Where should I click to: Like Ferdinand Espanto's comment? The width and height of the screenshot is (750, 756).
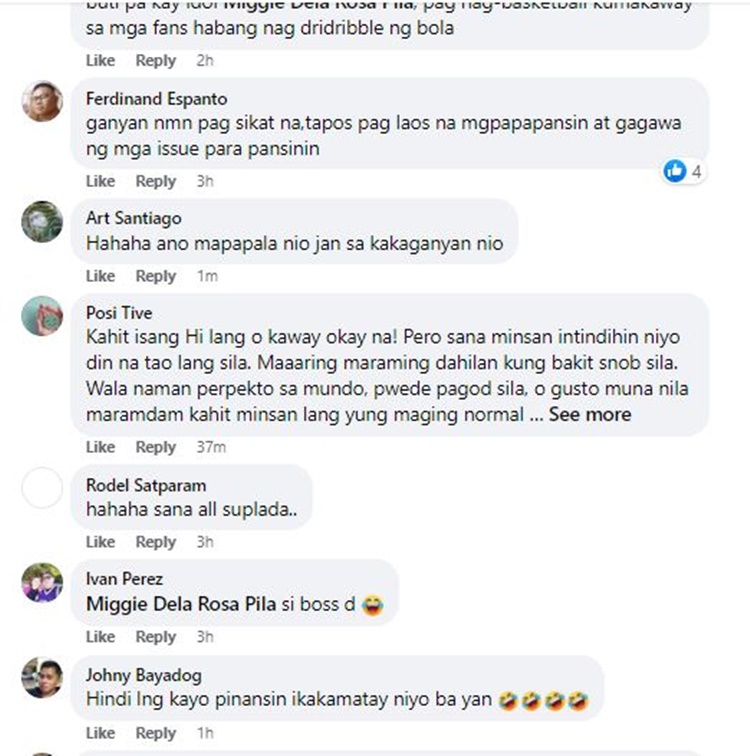(100, 181)
